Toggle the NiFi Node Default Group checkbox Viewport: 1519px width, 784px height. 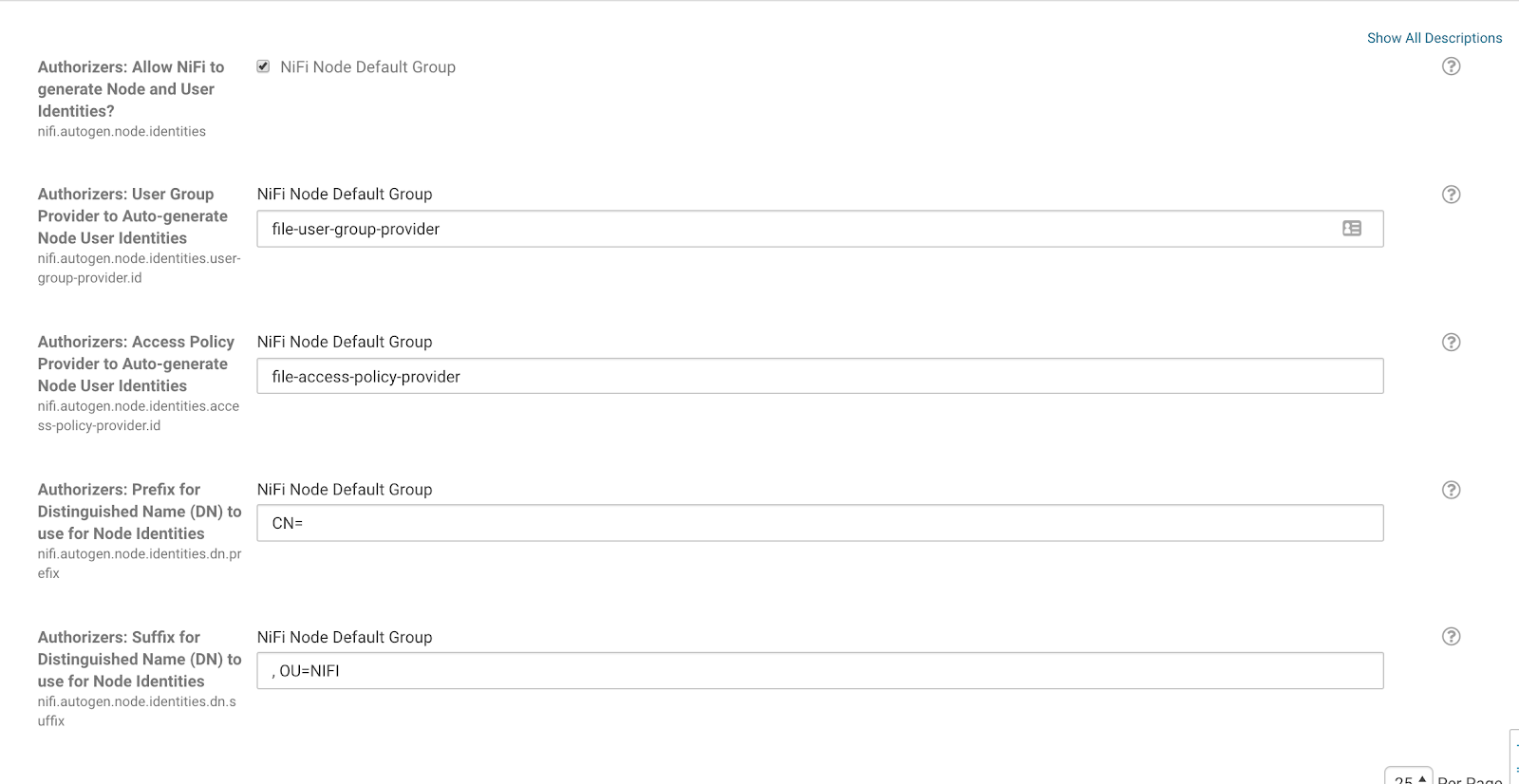(x=263, y=66)
